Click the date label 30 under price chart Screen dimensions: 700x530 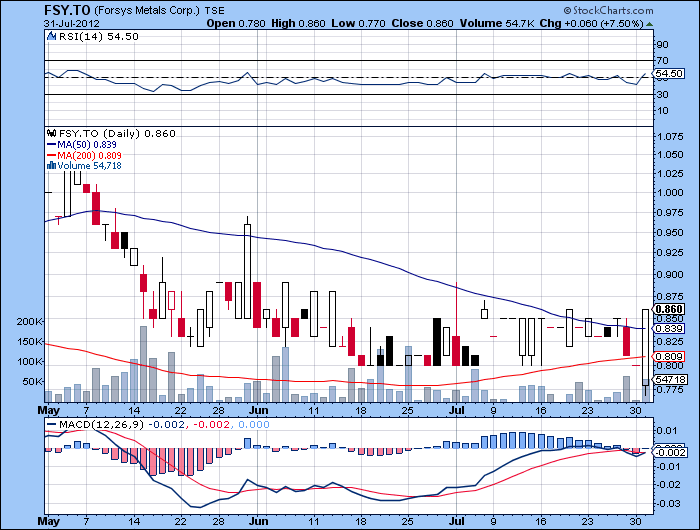click(635, 410)
